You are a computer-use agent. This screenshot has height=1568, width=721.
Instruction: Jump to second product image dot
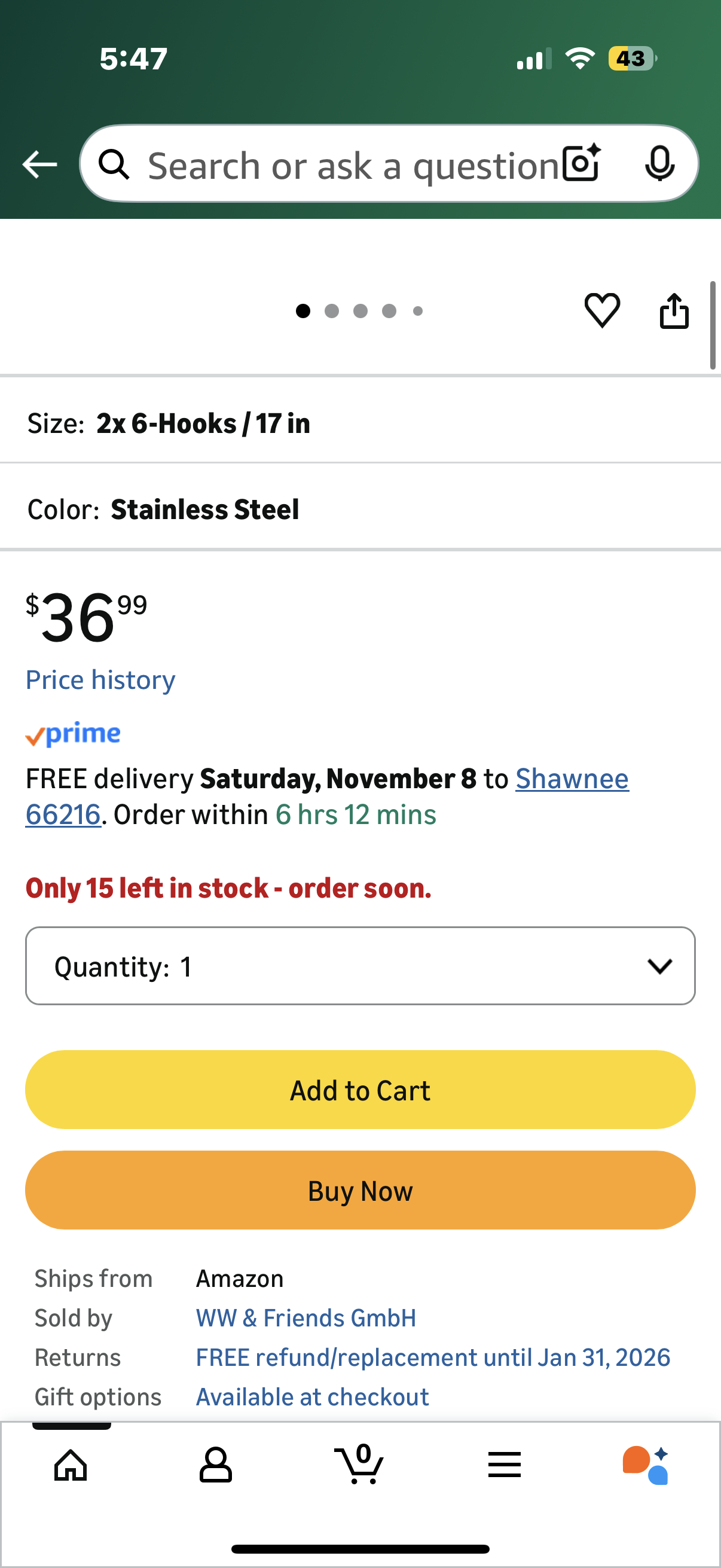(332, 311)
